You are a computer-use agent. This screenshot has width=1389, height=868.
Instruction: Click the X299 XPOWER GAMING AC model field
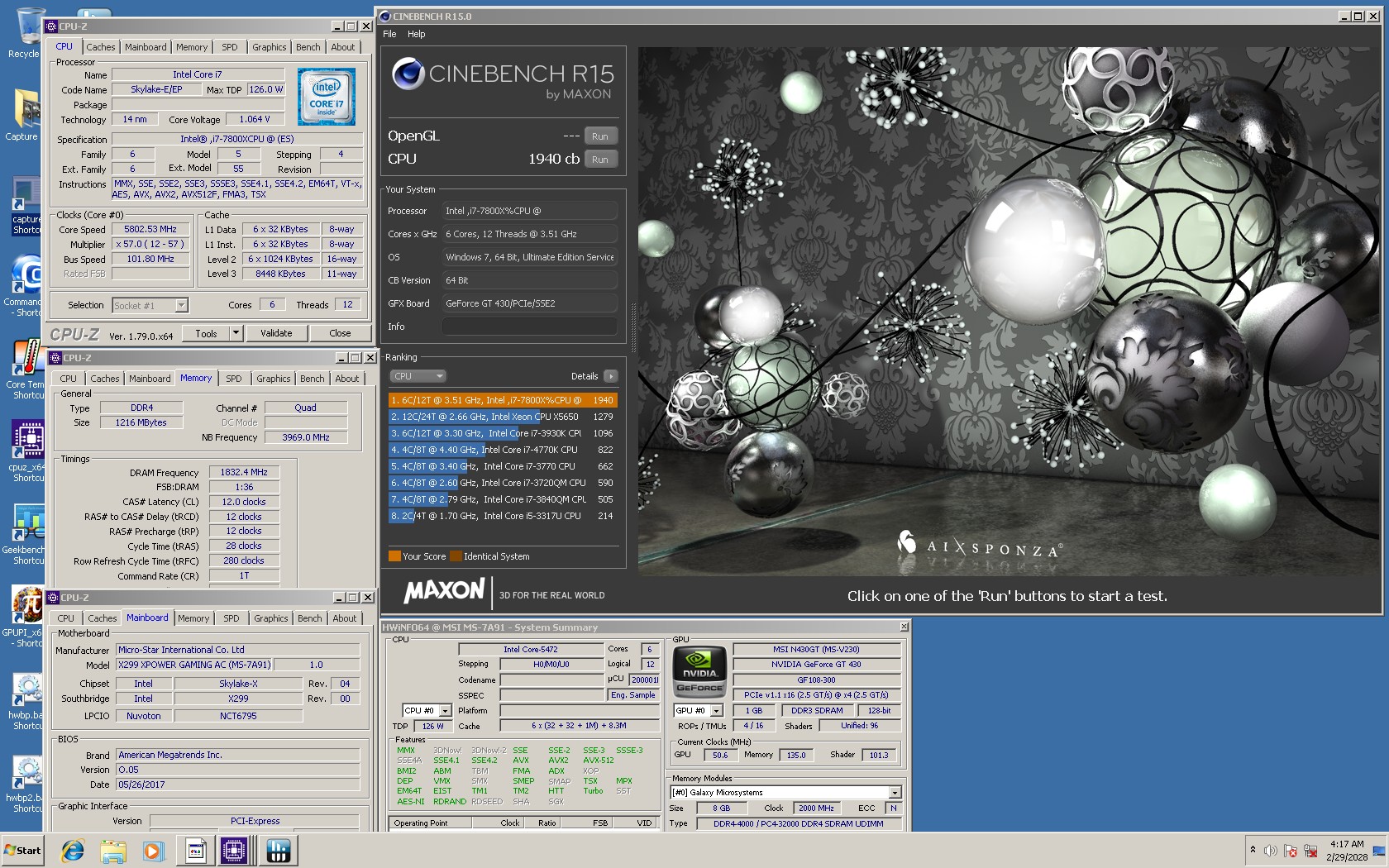[194, 665]
